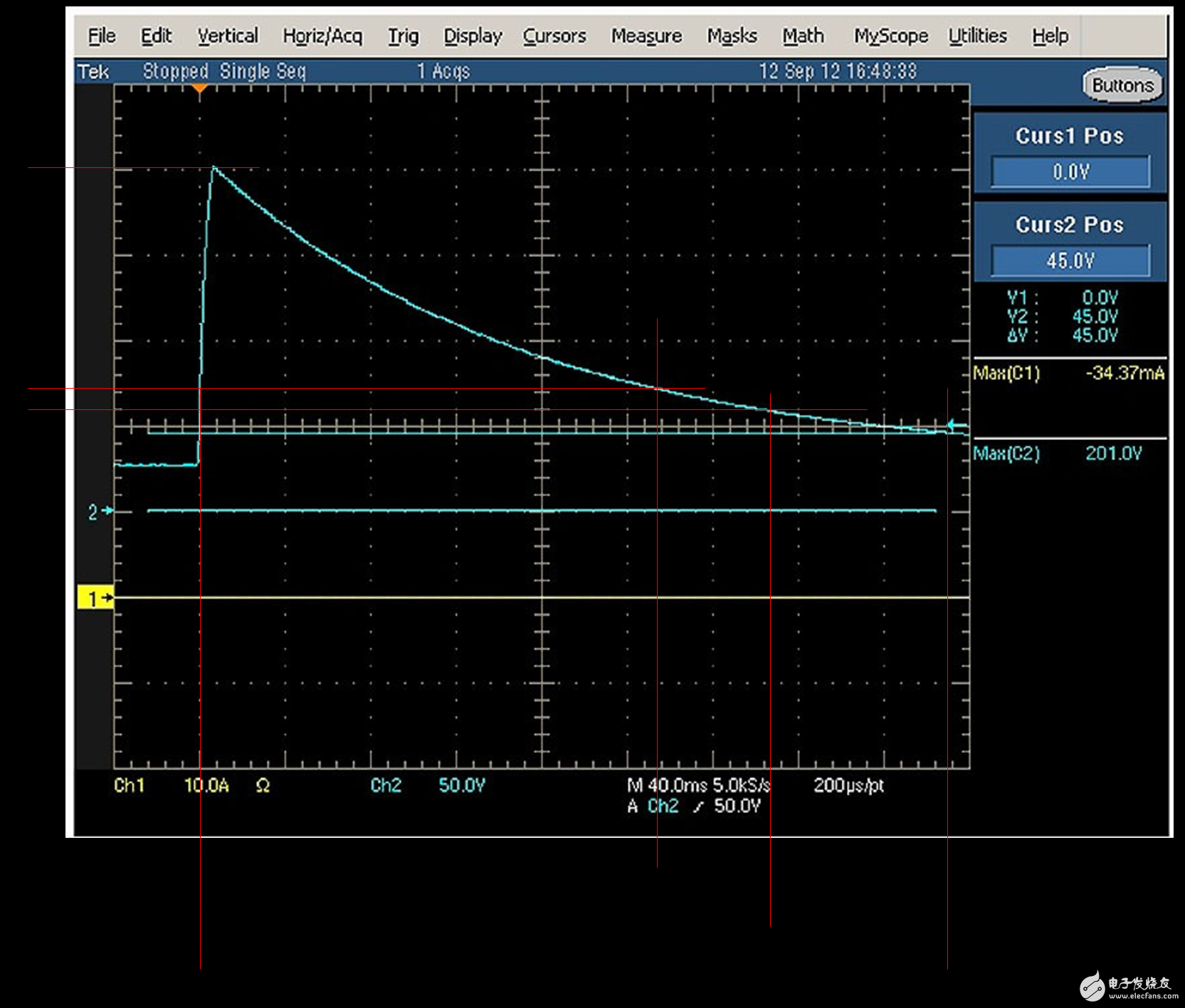Viewport: 1185px width, 1008px height.
Task: Click the orange trigger position marker
Action: tap(200, 89)
